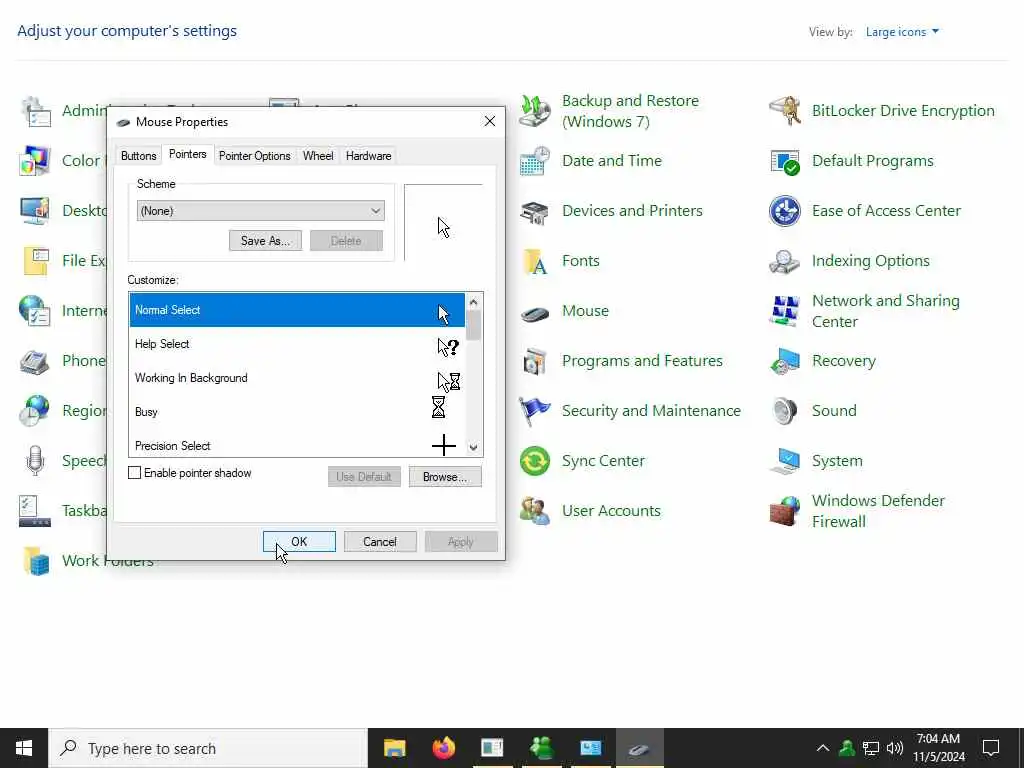
Task: Enable pointer shadow checkbox
Action: click(135, 473)
